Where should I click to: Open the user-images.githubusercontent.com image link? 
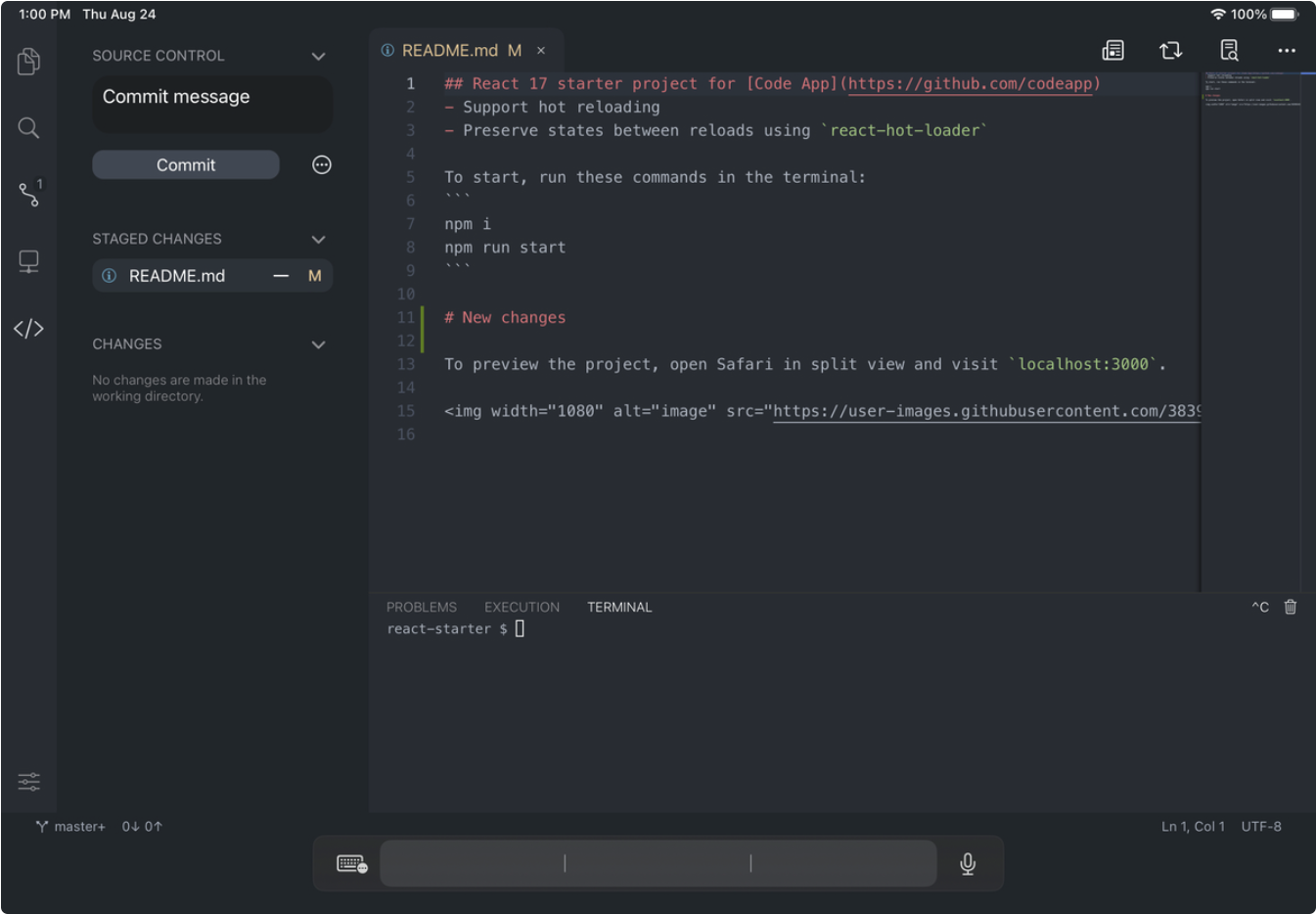pyautogui.click(x=986, y=411)
